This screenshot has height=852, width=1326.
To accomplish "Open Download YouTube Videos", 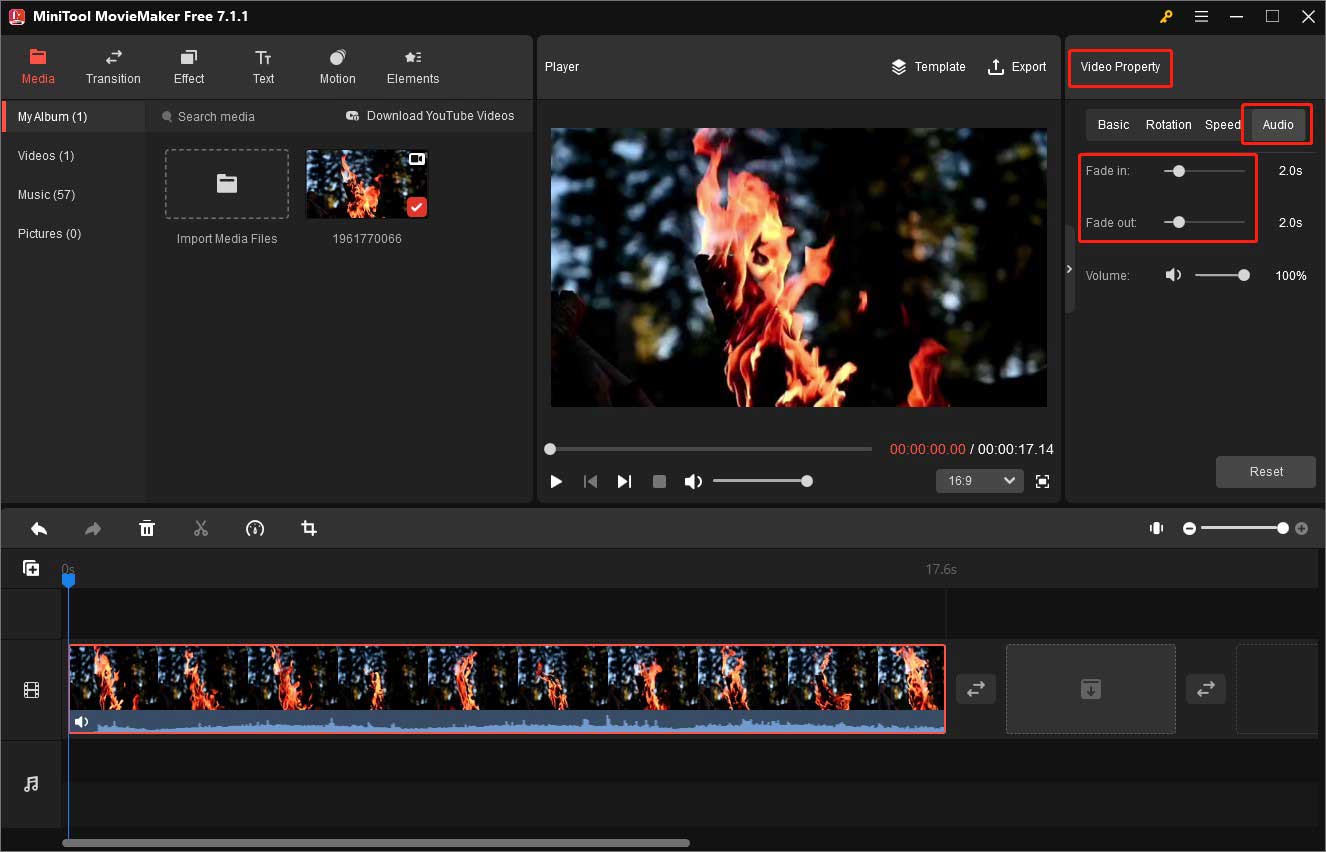I will pos(430,116).
